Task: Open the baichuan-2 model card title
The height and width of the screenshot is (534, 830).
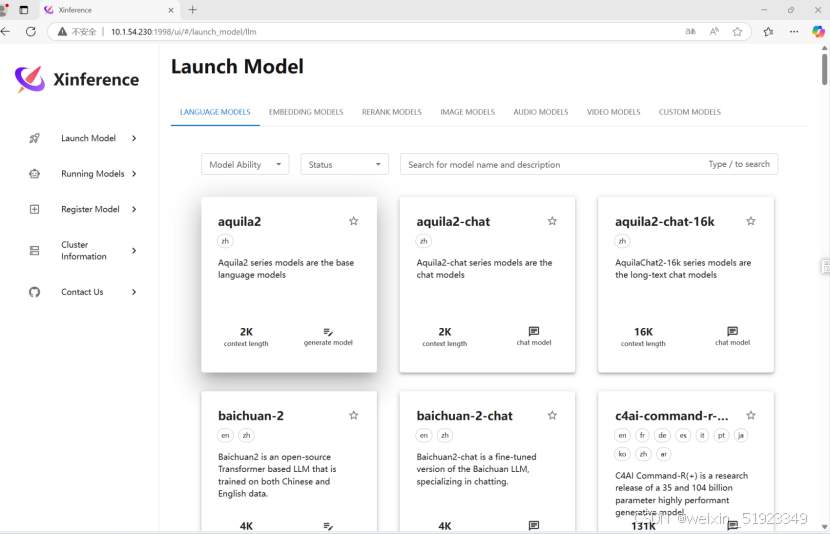Action: pos(251,416)
